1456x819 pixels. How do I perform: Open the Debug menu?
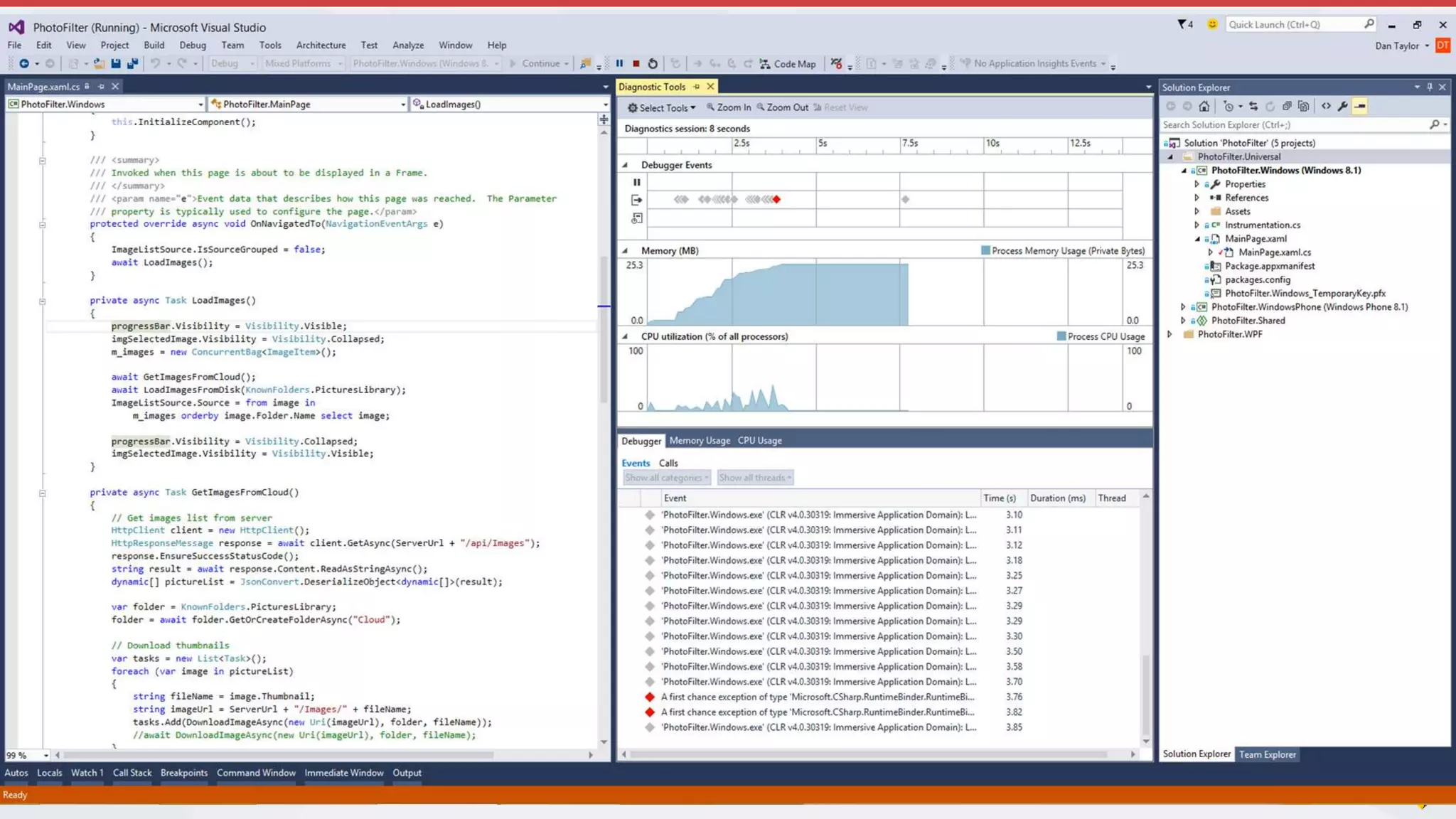point(193,45)
